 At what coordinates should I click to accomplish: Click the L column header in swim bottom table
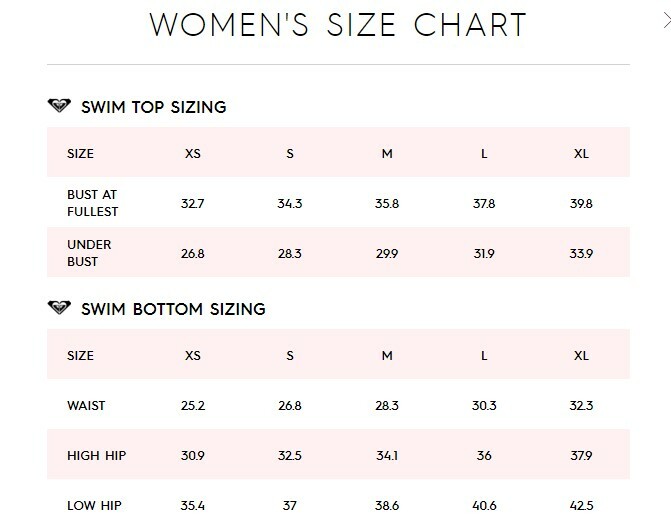coord(484,355)
